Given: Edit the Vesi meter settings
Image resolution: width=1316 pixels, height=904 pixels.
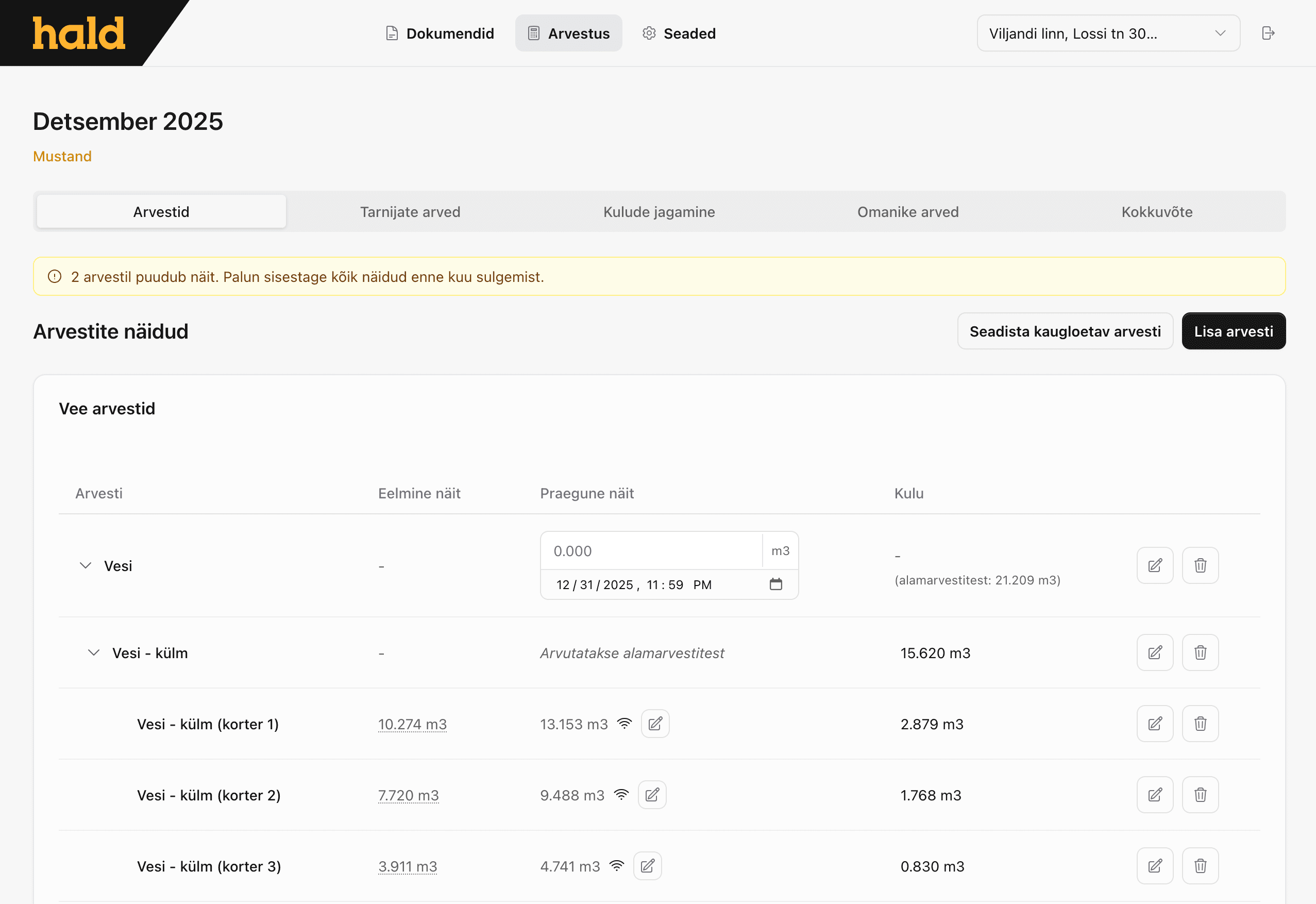Looking at the screenshot, I should pos(1154,565).
